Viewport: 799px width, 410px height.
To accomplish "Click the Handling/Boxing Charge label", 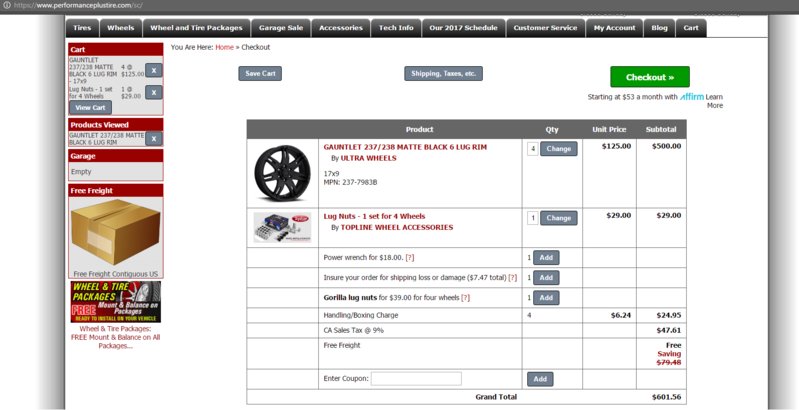I will pyautogui.click(x=361, y=315).
